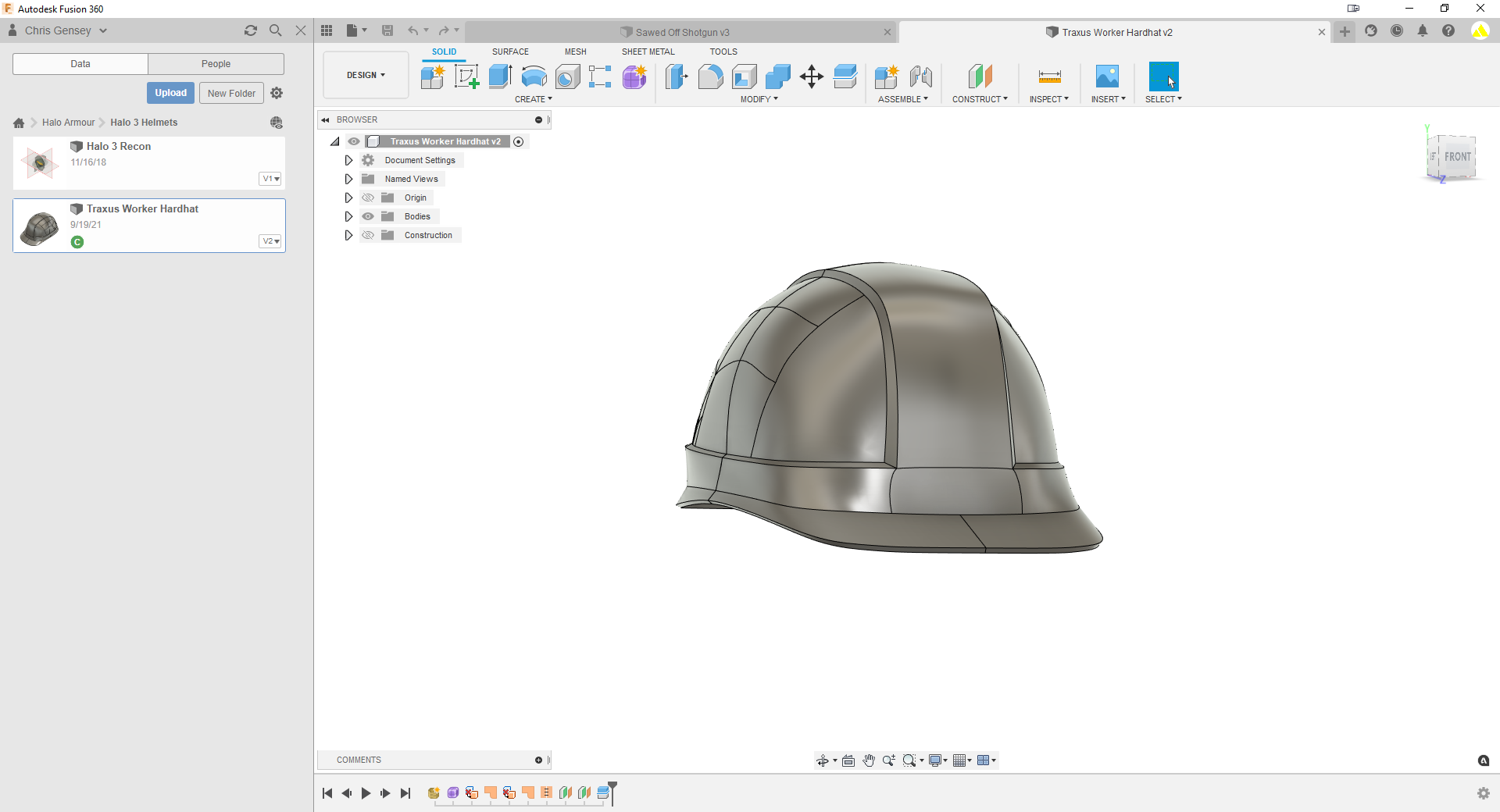Click the timeline history marker handle
The width and height of the screenshot is (1500, 812).
[612, 787]
